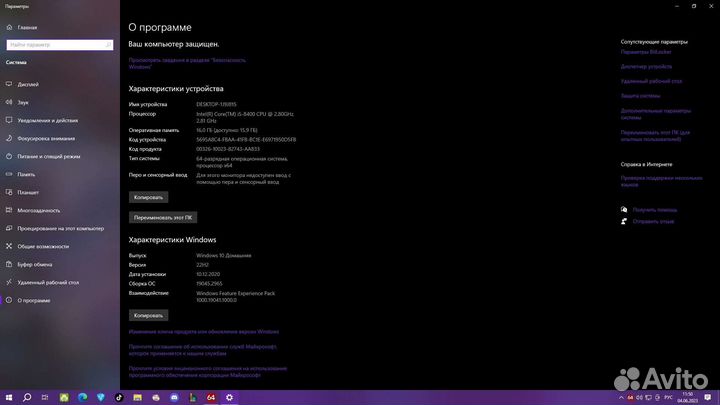Open File Explorer from the taskbar
This screenshot has height=405, width=720.
[x=137, y=398]
